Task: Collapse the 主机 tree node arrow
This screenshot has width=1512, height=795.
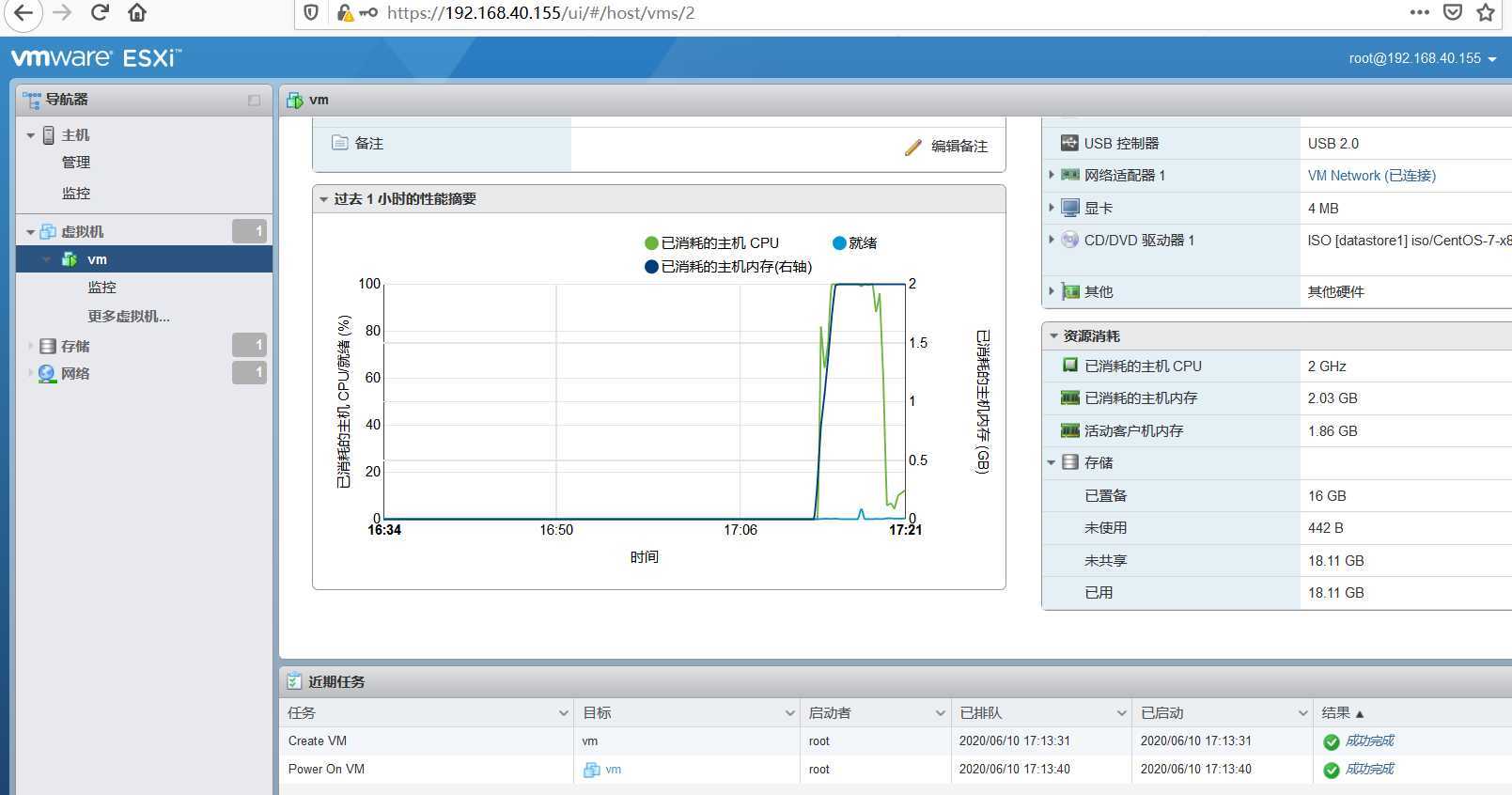Action: [x=30, y=135]
